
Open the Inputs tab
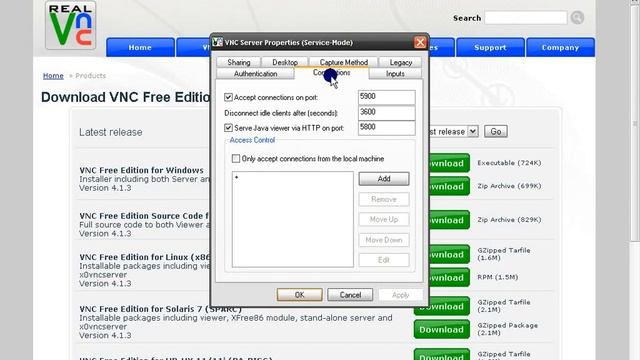pyautogui.click(x=395, y=73)
